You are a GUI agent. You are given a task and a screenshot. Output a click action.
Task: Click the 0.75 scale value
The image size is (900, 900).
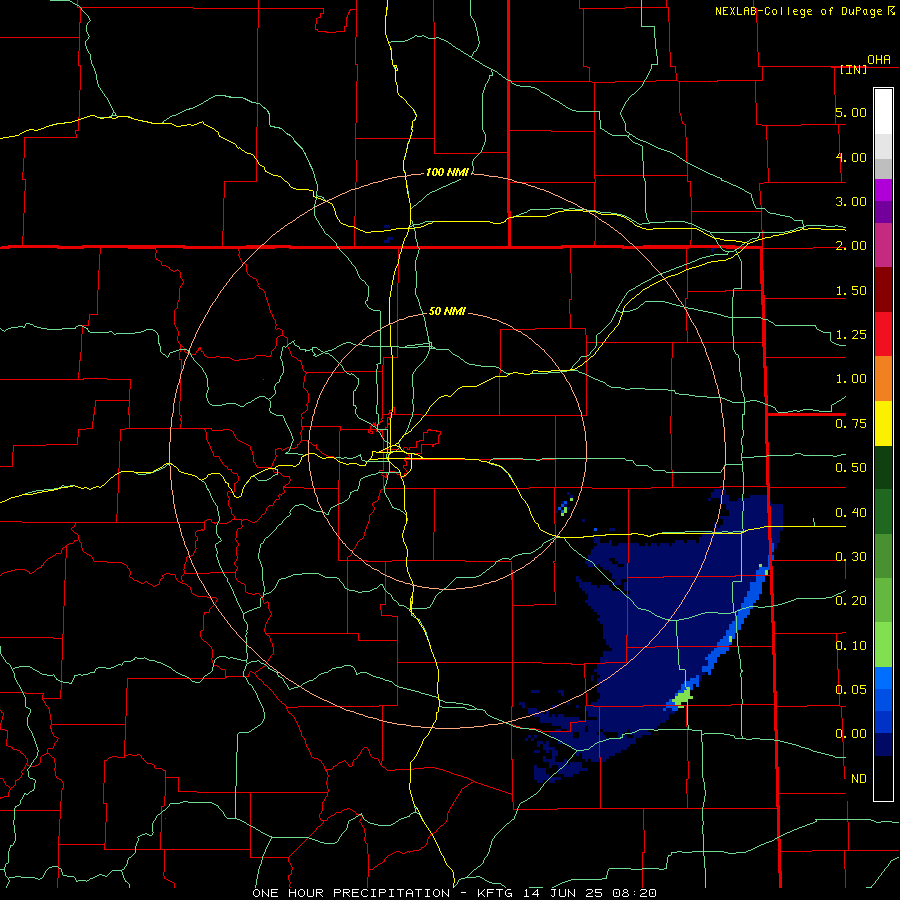851,424
